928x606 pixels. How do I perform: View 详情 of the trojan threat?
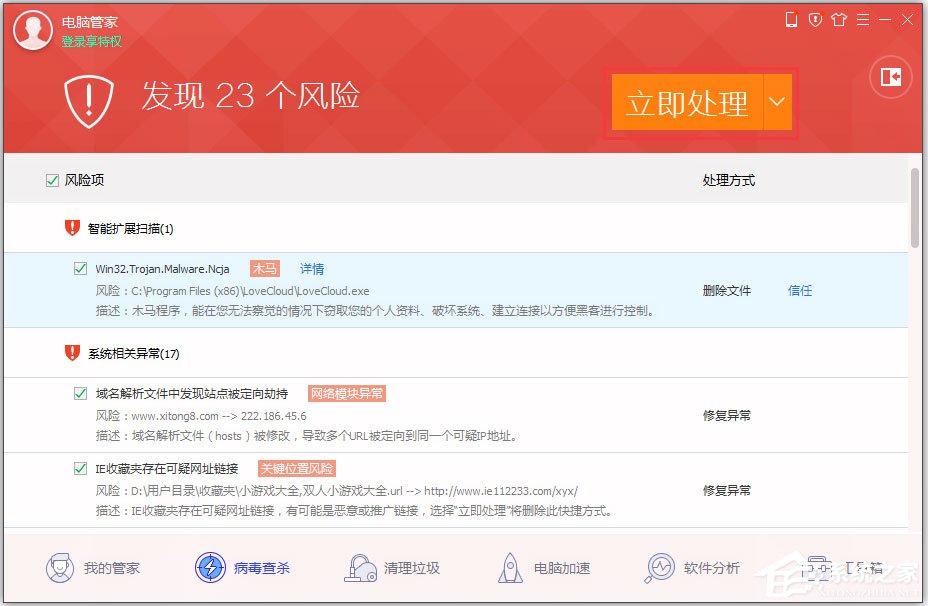click(310, 268)
